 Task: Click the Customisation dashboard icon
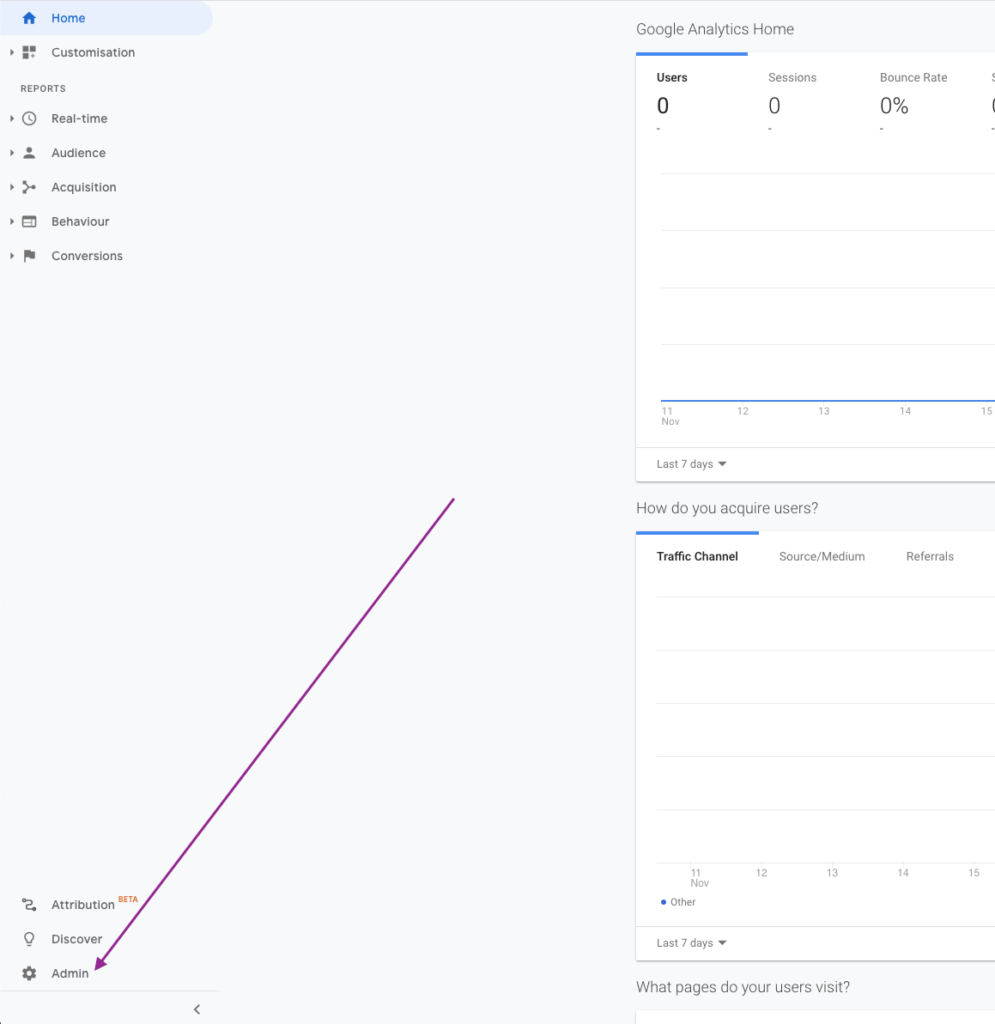pos(29,52)
